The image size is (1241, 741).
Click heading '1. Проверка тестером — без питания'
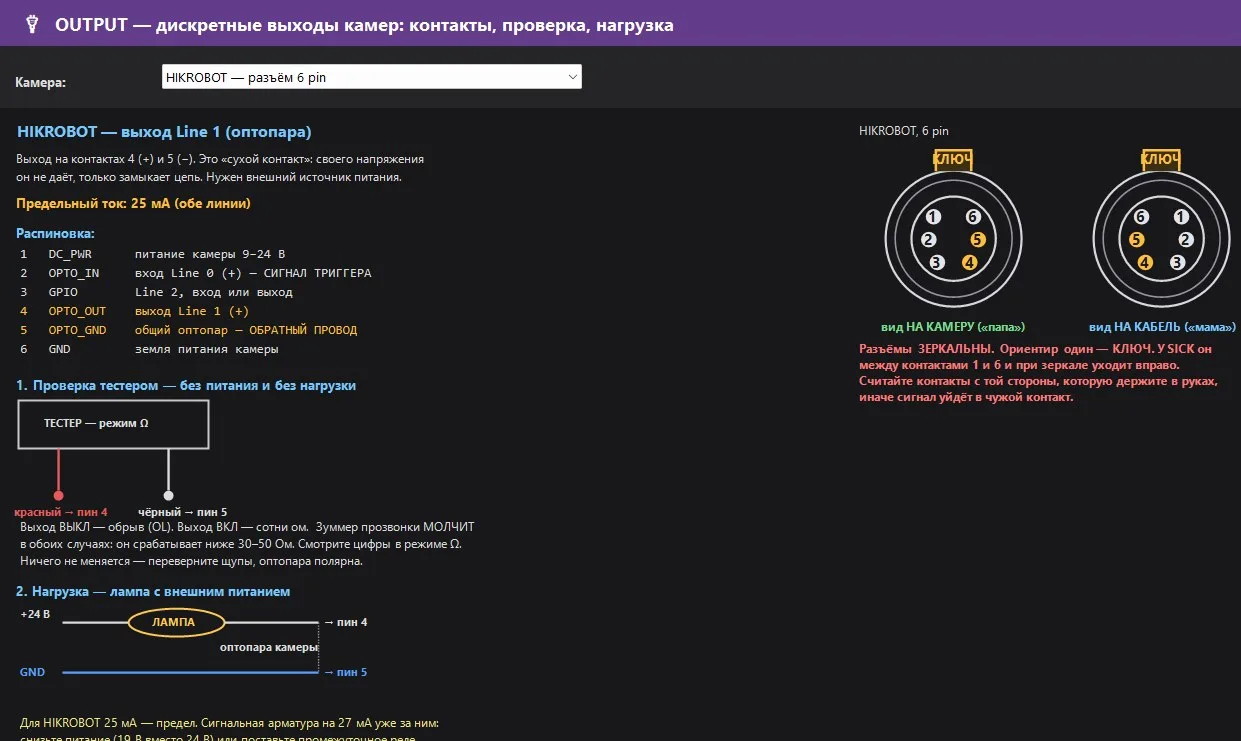tap(186, 385)
